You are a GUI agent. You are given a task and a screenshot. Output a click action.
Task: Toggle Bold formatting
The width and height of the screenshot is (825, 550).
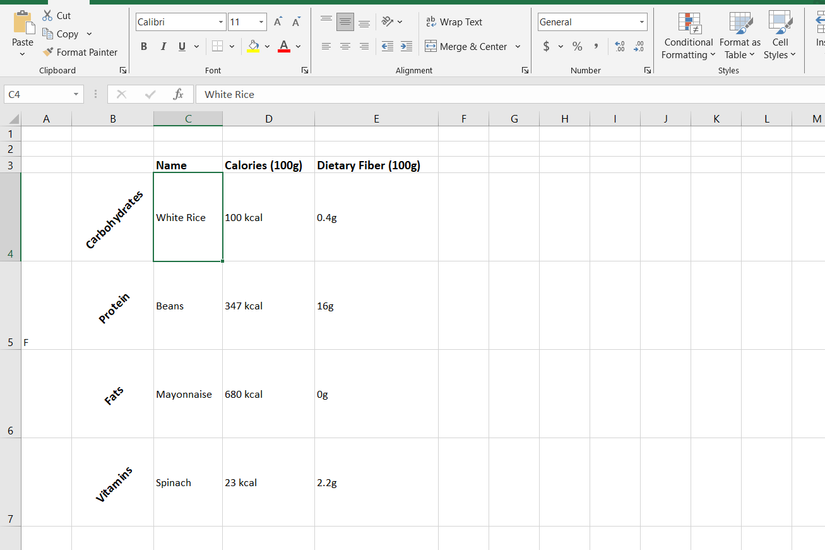pos(144,46)
